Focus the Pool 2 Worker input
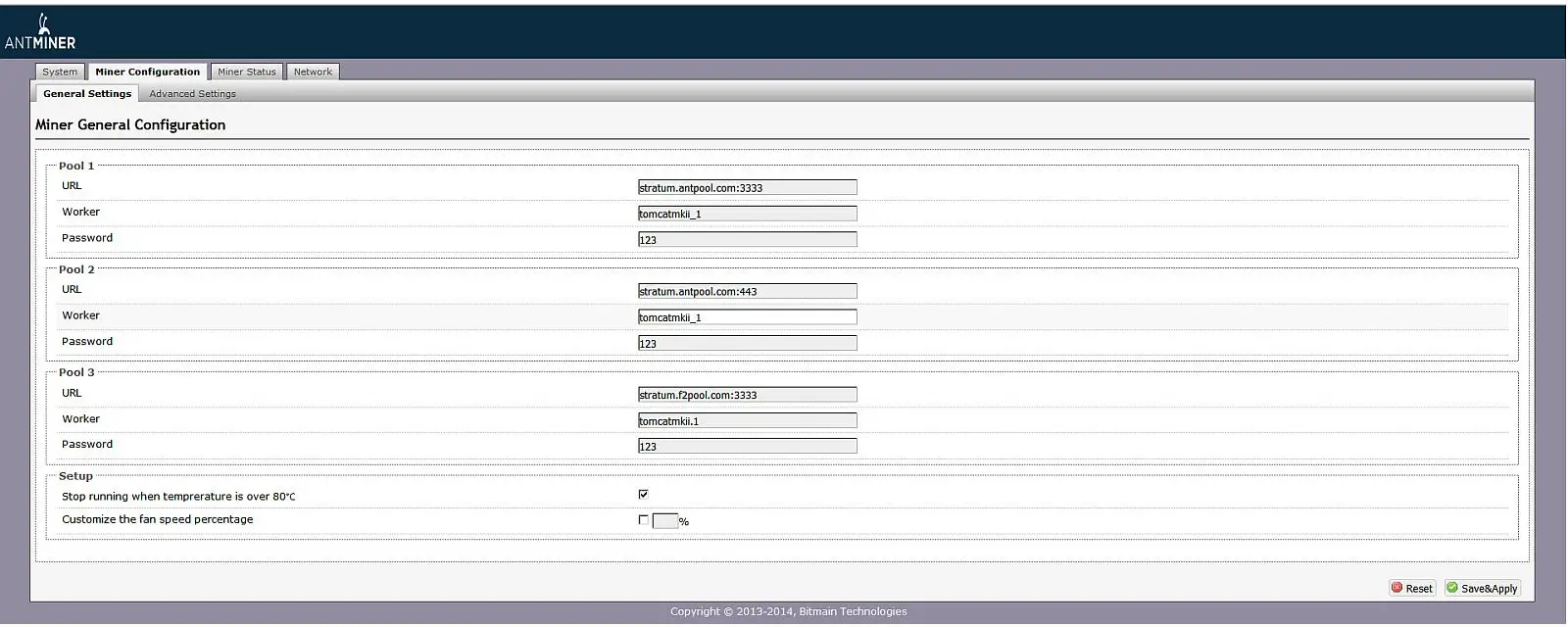The width and height of the screenshot is (1568, 627). tap(747, 317)
